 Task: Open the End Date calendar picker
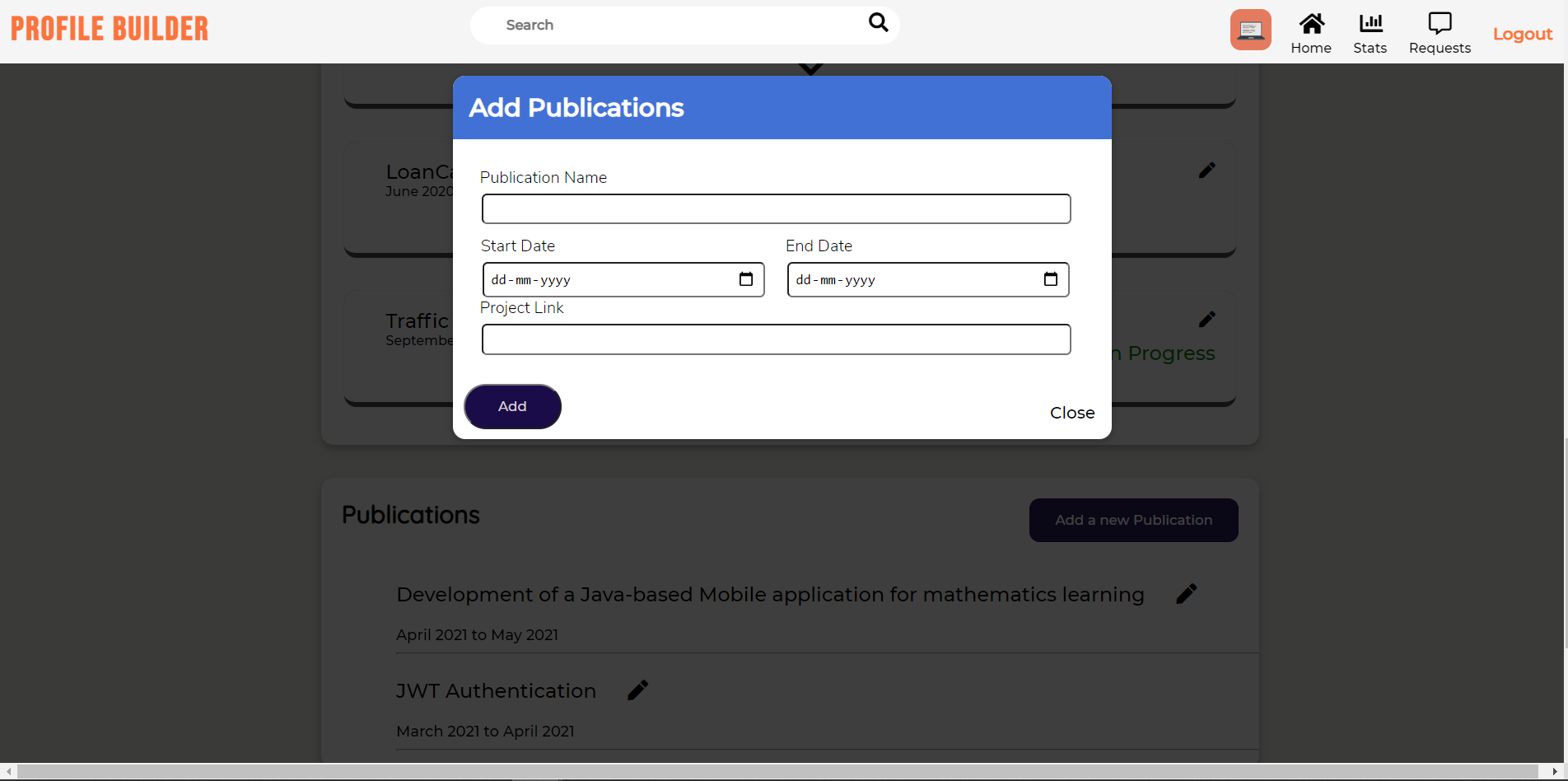(1050, 279)
